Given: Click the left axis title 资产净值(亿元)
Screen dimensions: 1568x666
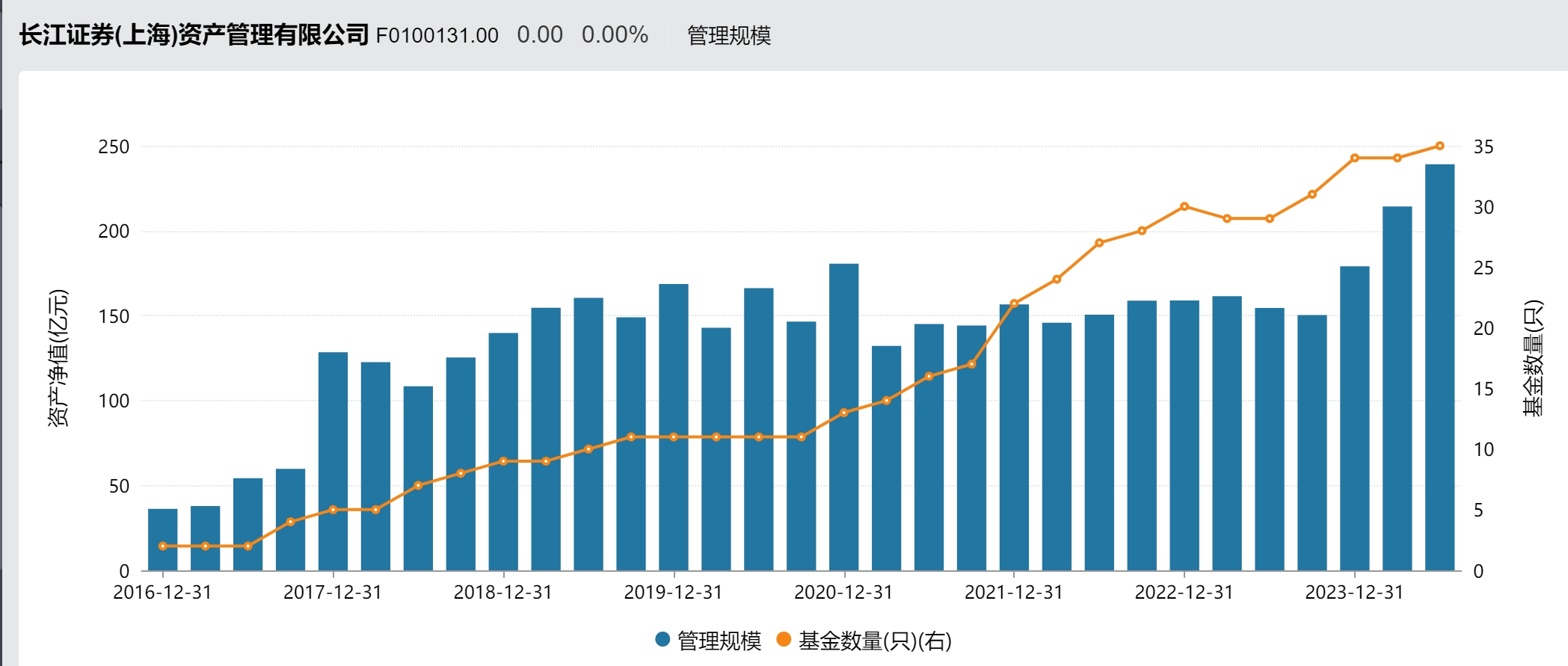Looking at the screenshot, I should click(58, 358).
